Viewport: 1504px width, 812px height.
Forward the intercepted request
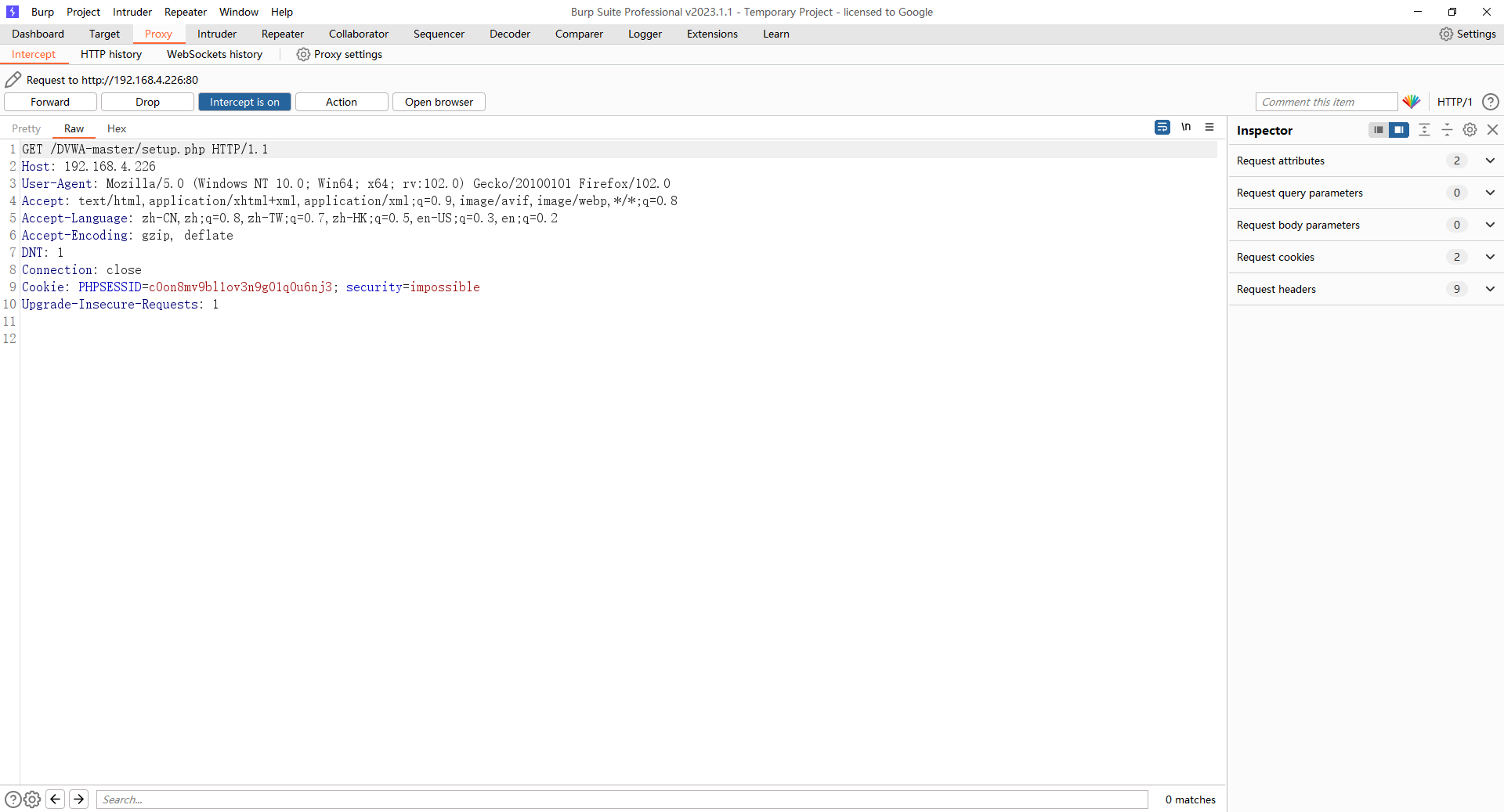point(50,102)
